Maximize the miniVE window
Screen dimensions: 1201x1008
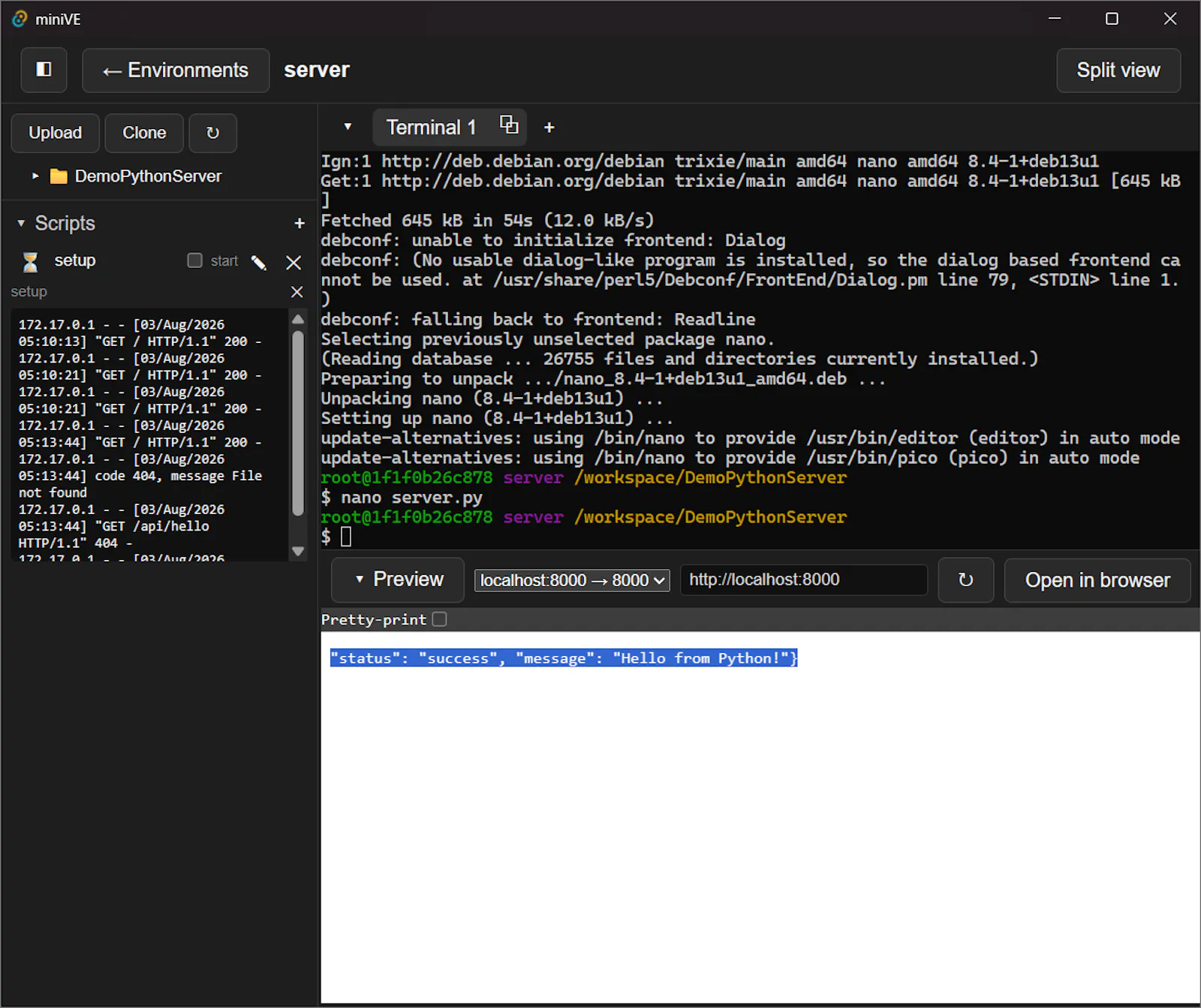[x=1112, y=19]
